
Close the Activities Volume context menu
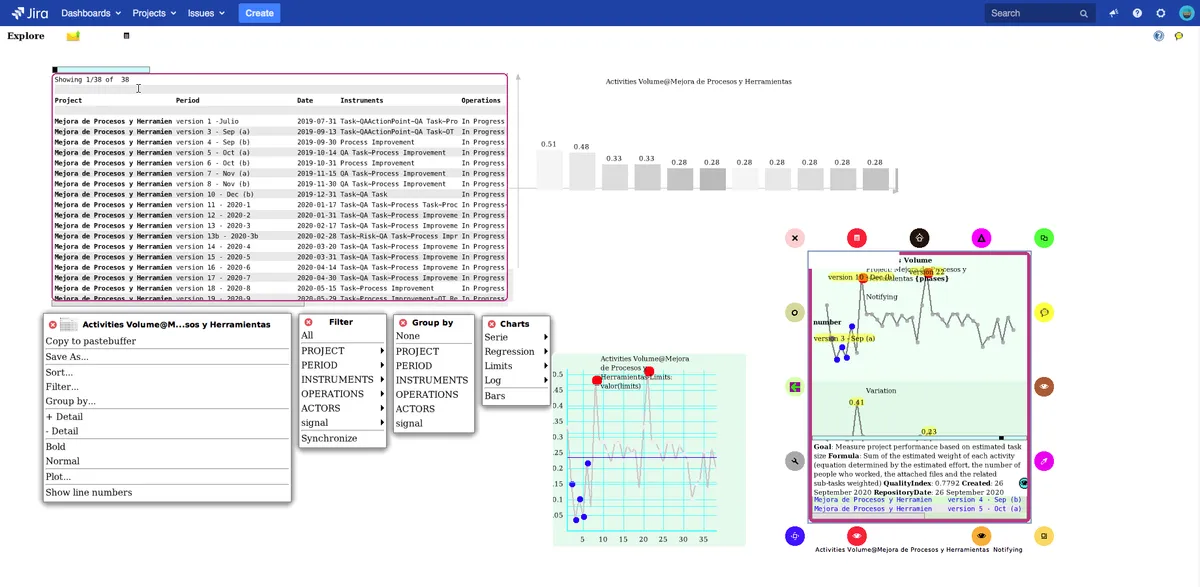click(52, 324)
